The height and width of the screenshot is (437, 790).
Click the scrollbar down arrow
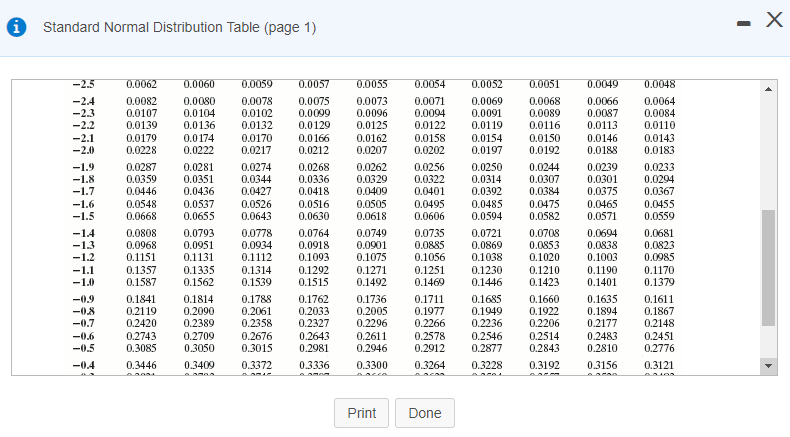click(768, 366)
